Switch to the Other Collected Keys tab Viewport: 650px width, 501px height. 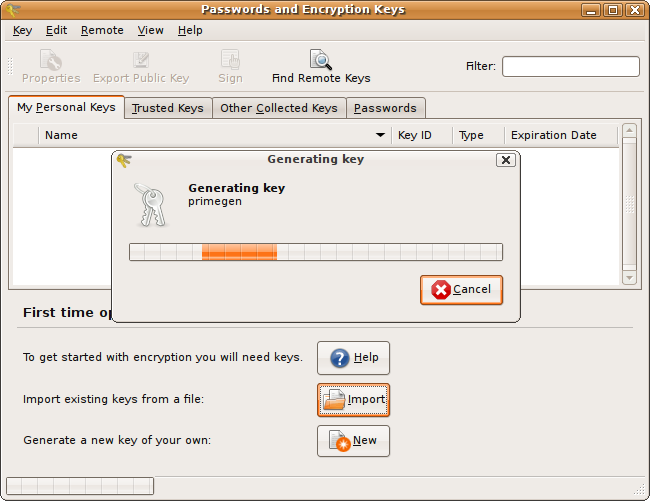[278, 108]
